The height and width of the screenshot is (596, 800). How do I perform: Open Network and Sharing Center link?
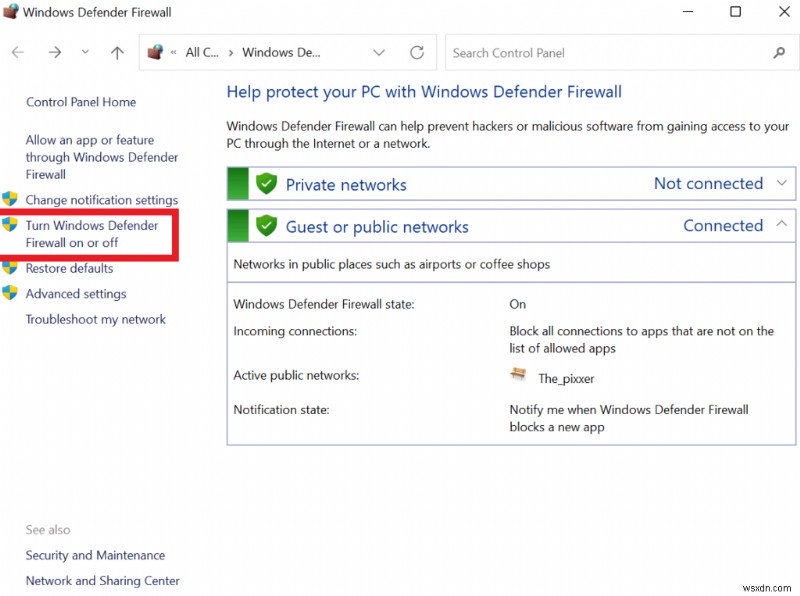(x=102, y=581)
